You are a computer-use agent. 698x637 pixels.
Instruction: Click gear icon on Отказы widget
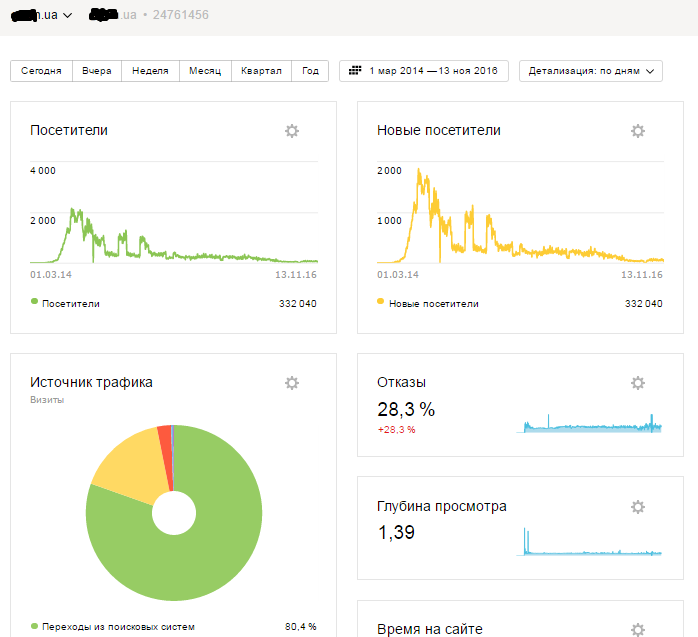click(638, 383)
